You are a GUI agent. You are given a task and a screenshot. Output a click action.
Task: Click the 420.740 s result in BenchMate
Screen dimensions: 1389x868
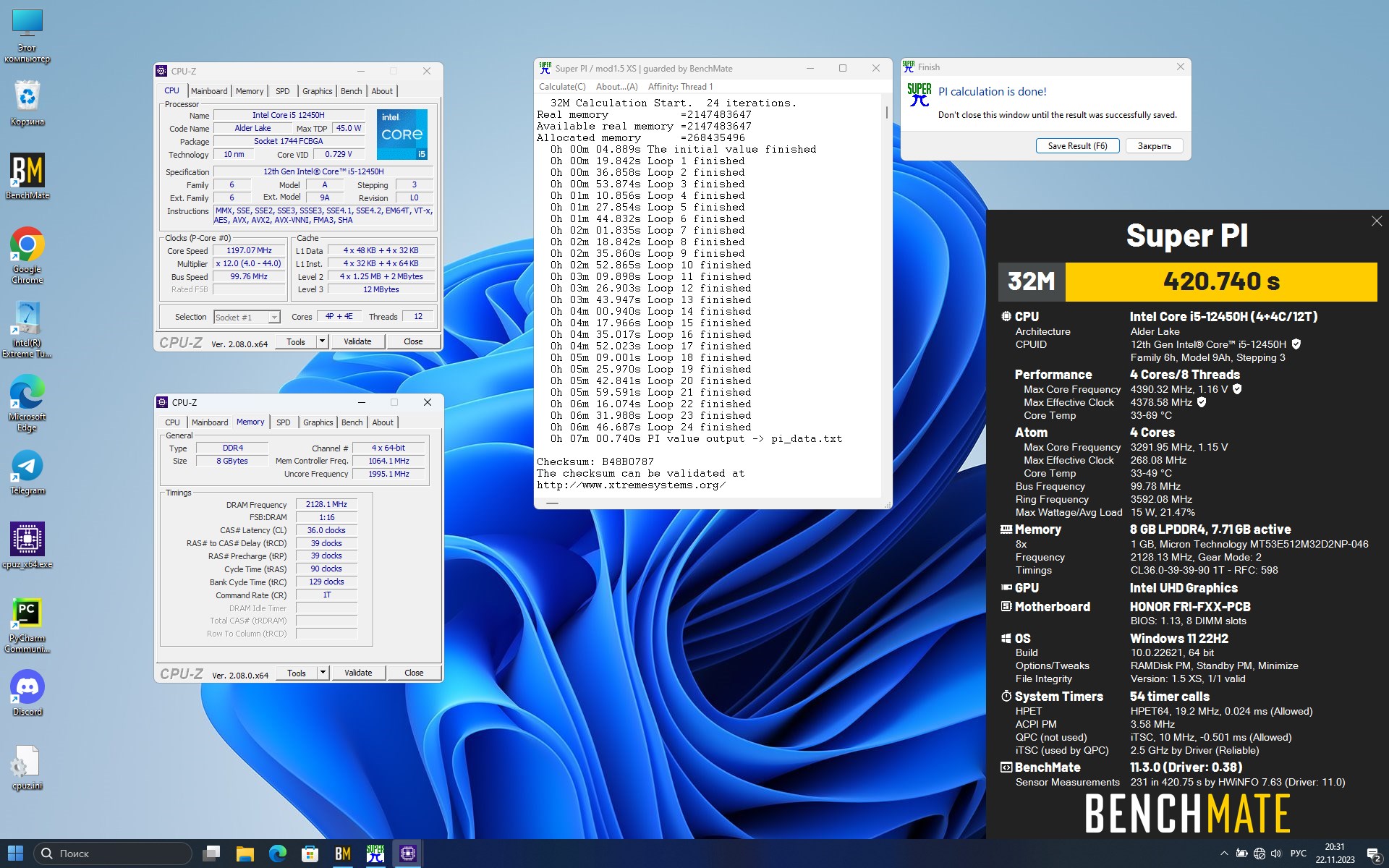coord(1221,281)
